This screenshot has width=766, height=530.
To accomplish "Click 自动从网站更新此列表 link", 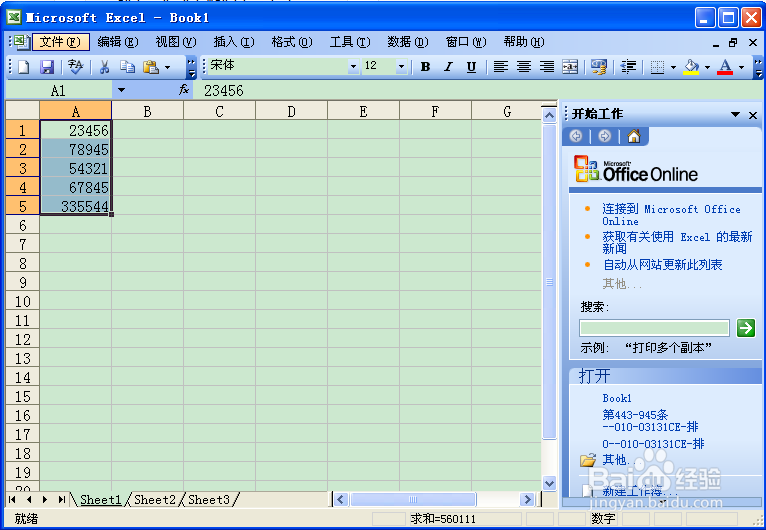I will [x=662, y=265].
